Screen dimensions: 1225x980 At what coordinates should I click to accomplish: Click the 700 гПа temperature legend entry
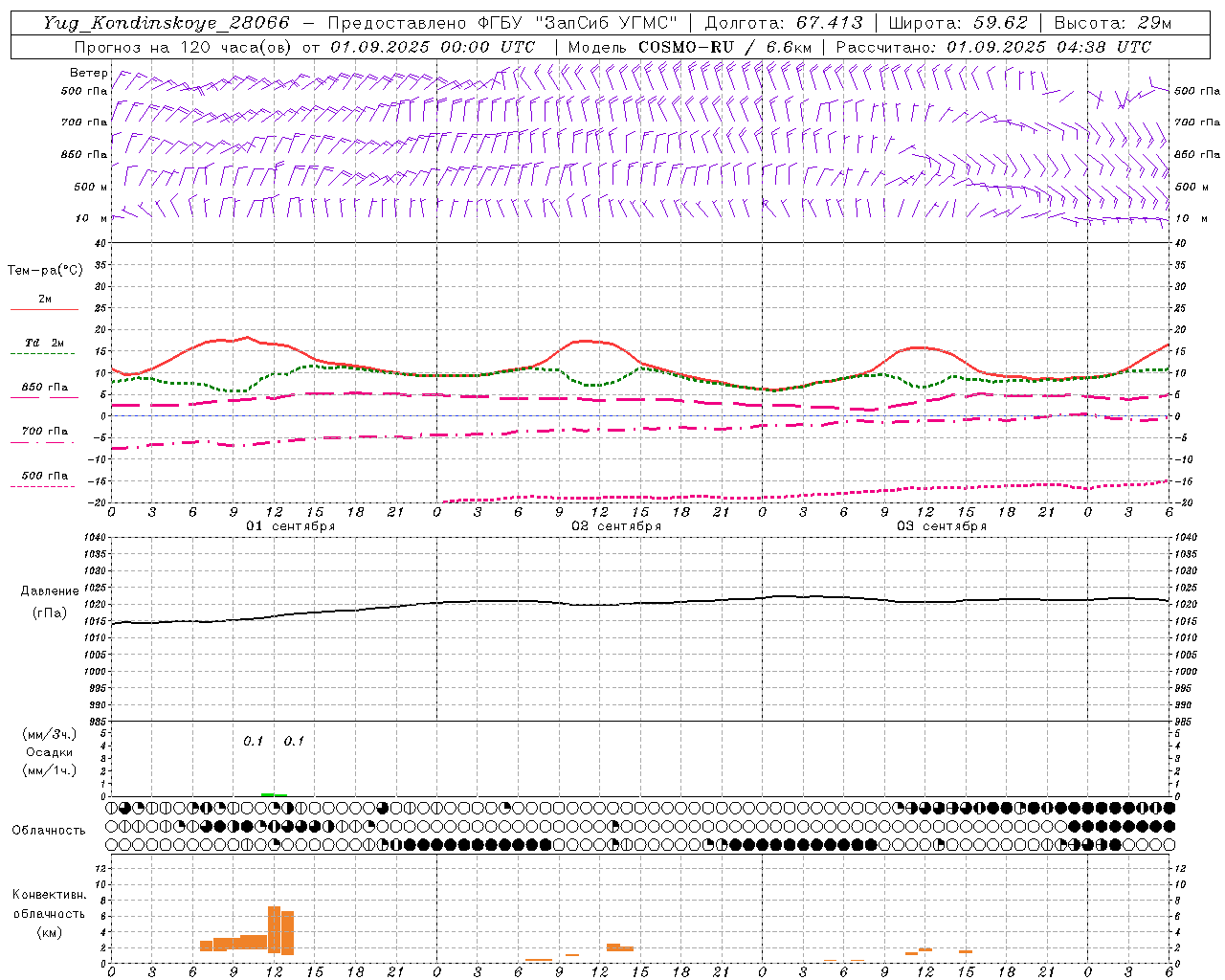coord(44,434)
